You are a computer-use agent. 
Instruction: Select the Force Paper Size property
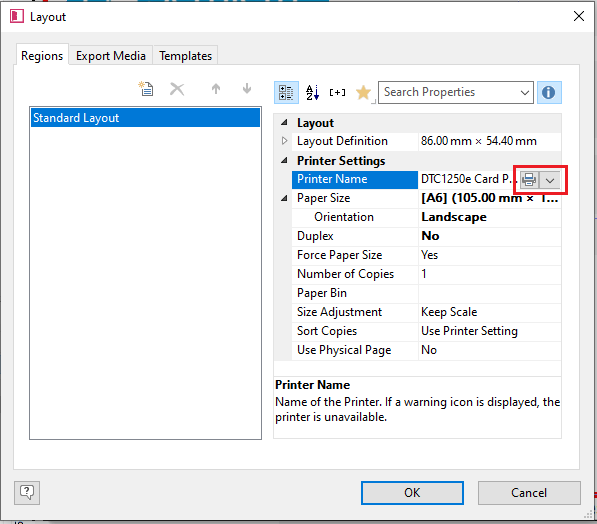click(339, 255)
